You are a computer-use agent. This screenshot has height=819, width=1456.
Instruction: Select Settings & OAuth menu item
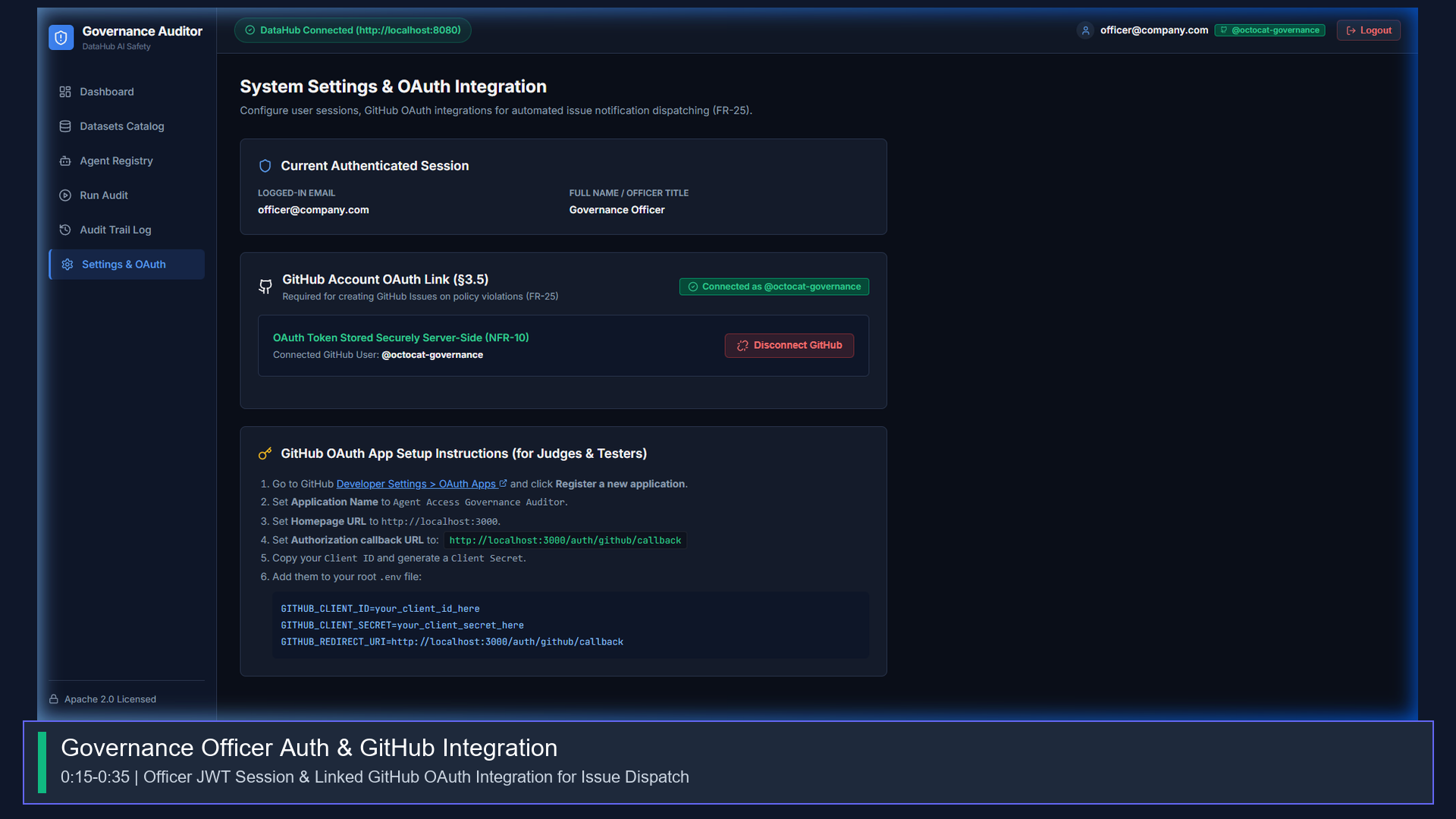tap(127, 265)
